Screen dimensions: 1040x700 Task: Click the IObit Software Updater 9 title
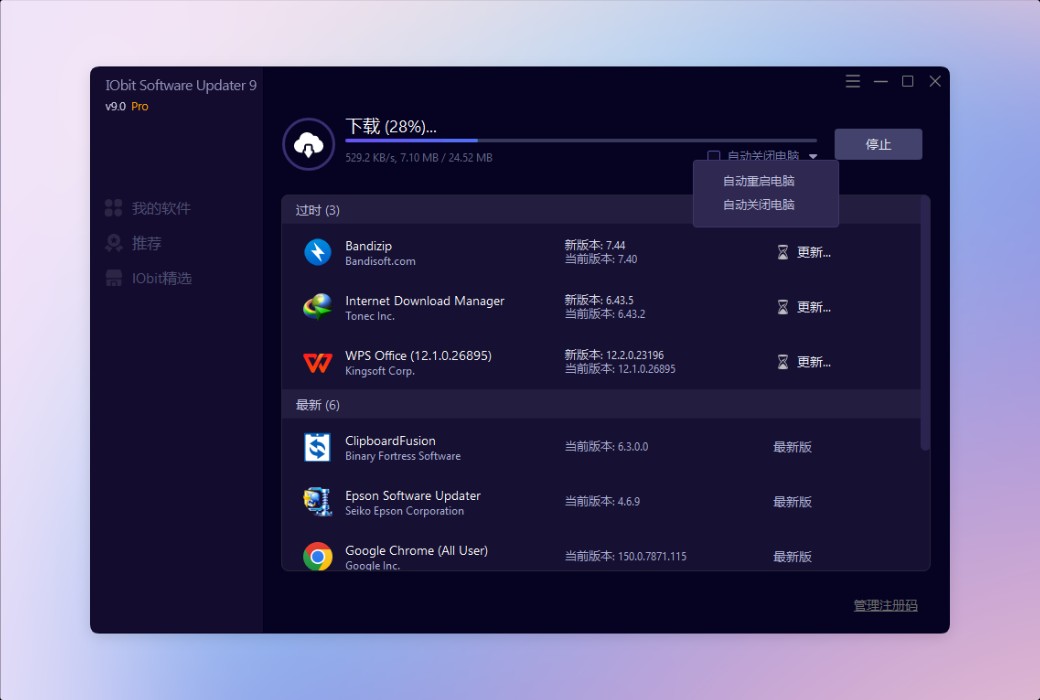click(180, 86)
